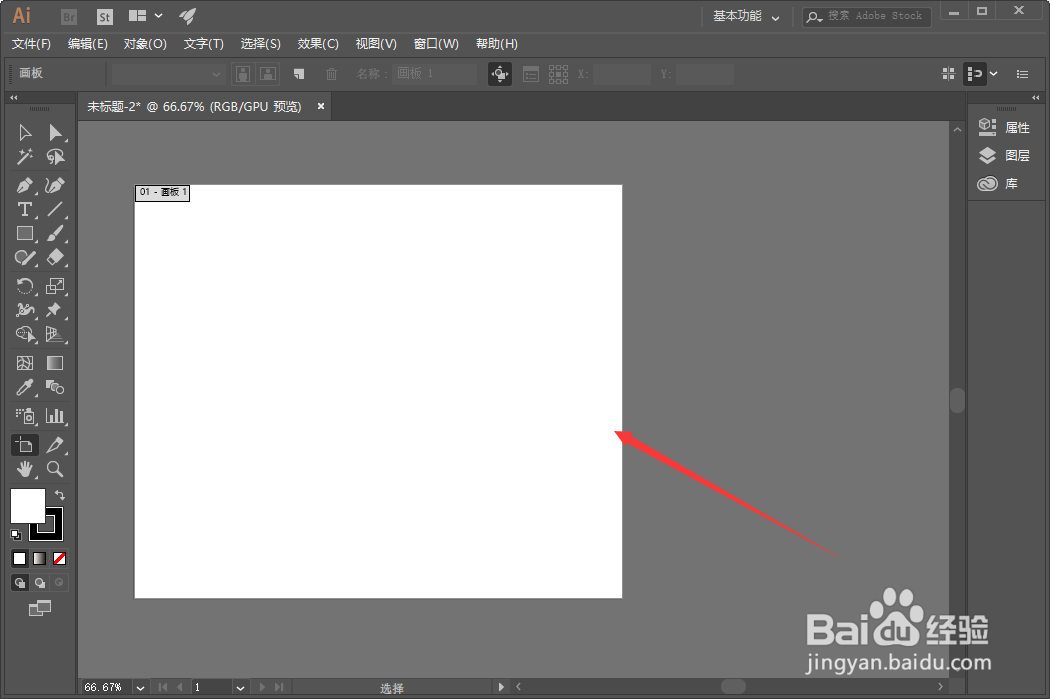Reset to default fill and stroke
This screenshot has width=1050, height=699.
[16, 534]
